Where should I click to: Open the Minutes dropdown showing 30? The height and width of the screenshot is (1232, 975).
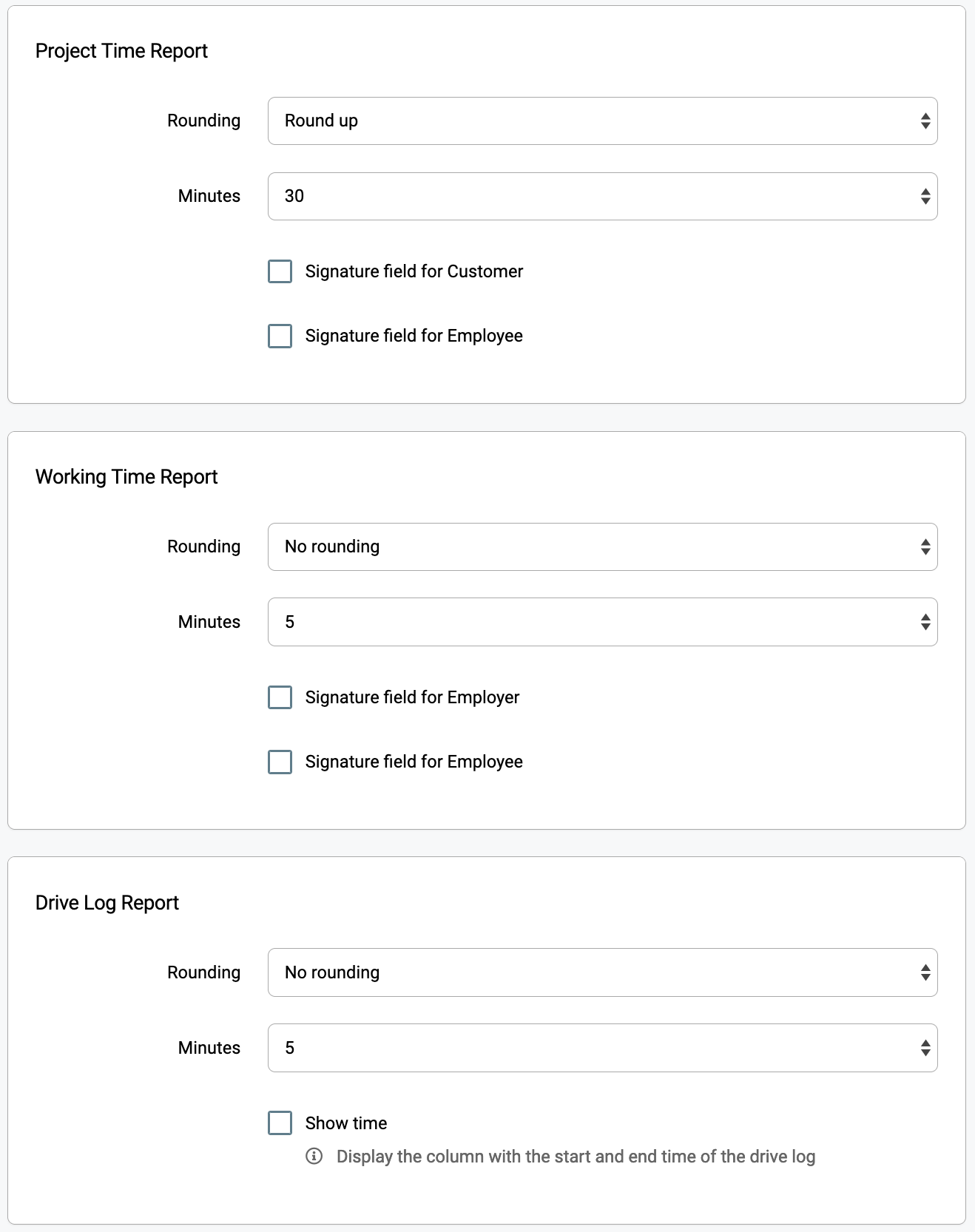602,197
